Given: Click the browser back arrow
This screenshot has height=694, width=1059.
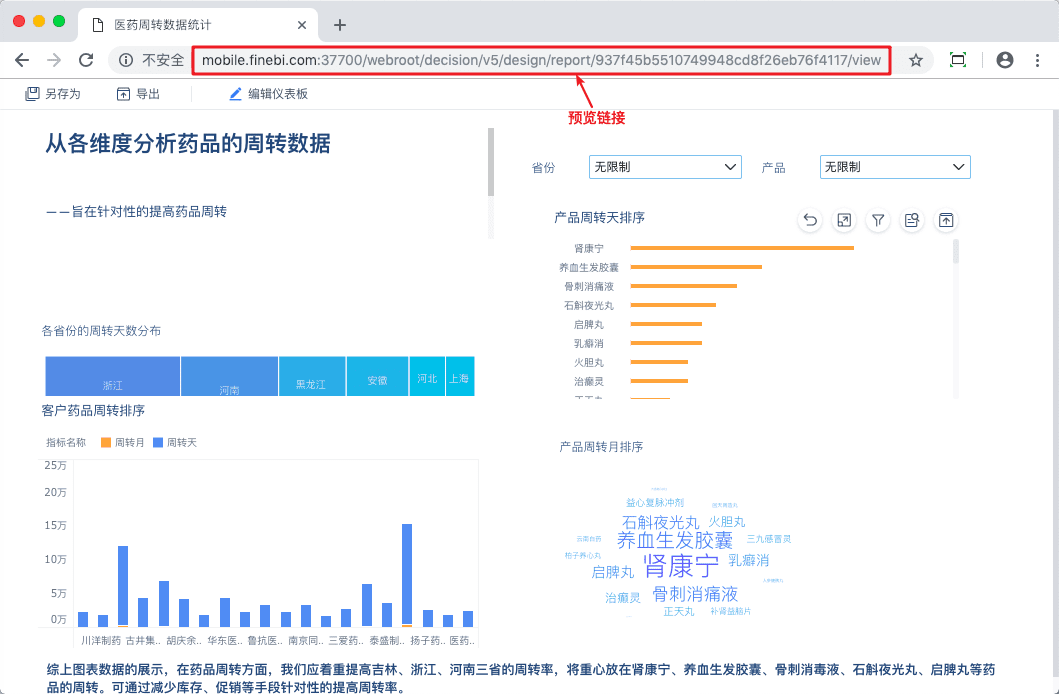Looking at the screenshot, I should click(x=22, y=60).
